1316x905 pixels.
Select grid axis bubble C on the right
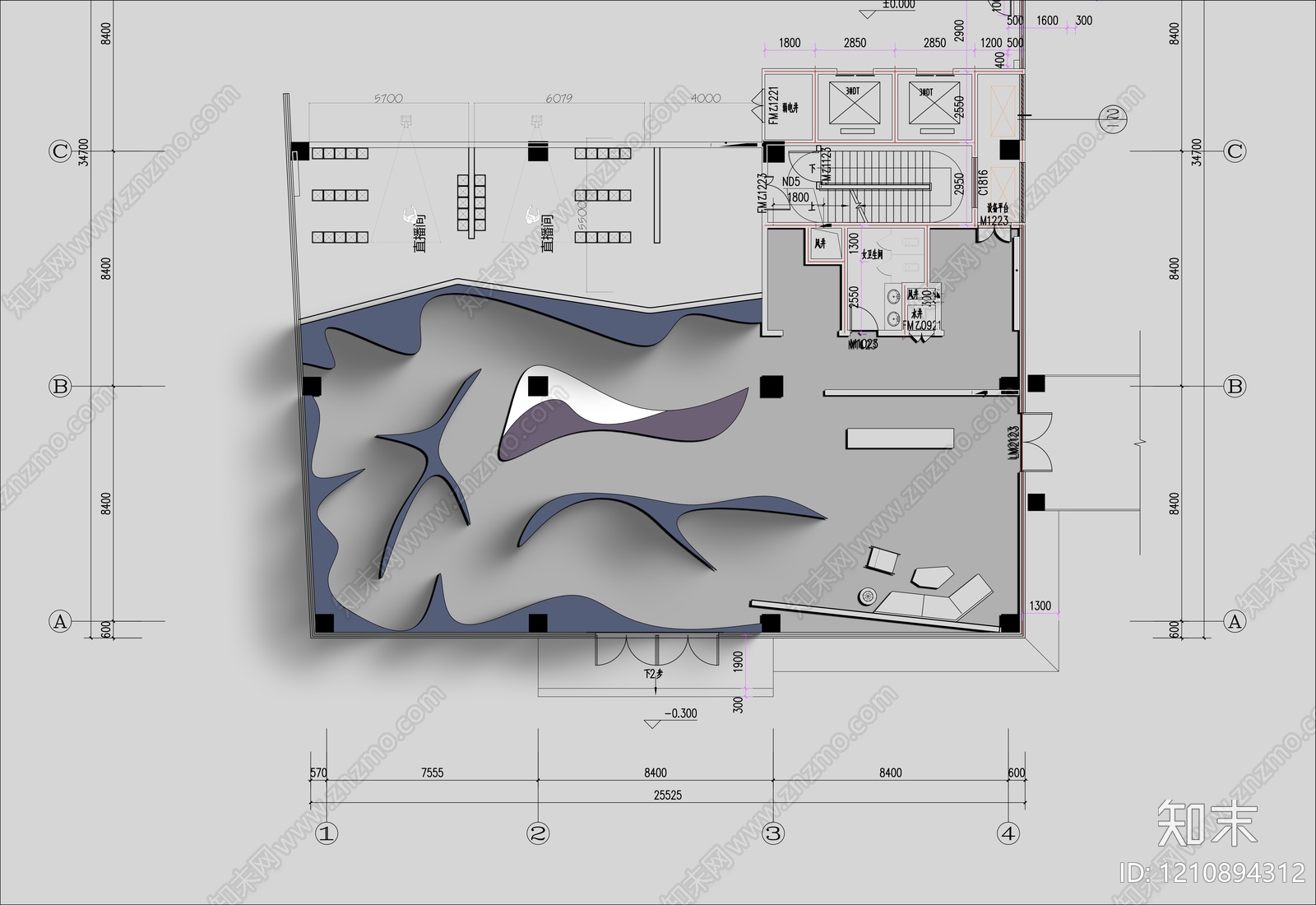1235,151
